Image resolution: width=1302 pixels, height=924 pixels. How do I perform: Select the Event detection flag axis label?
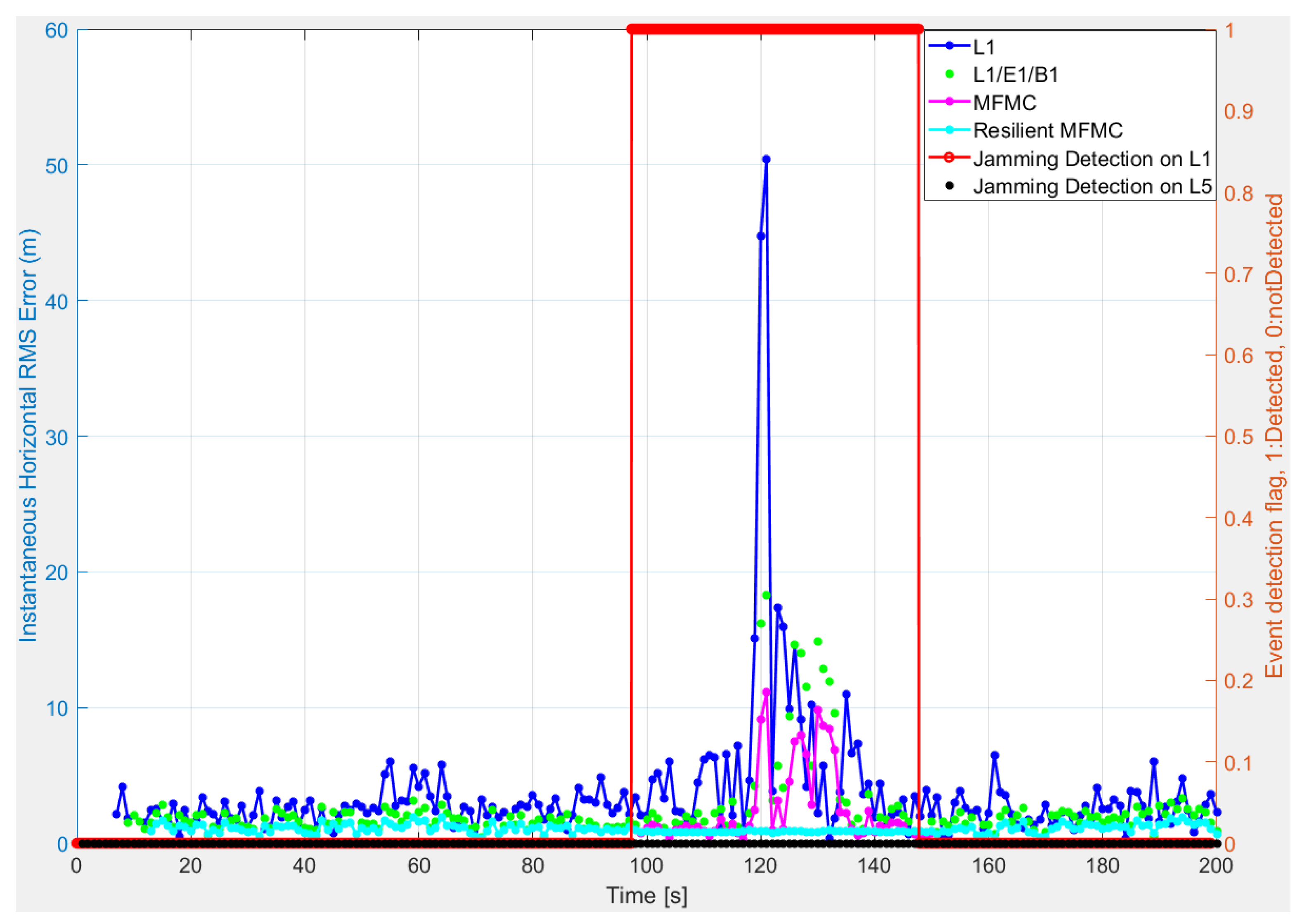click(x=1274, y=436)
